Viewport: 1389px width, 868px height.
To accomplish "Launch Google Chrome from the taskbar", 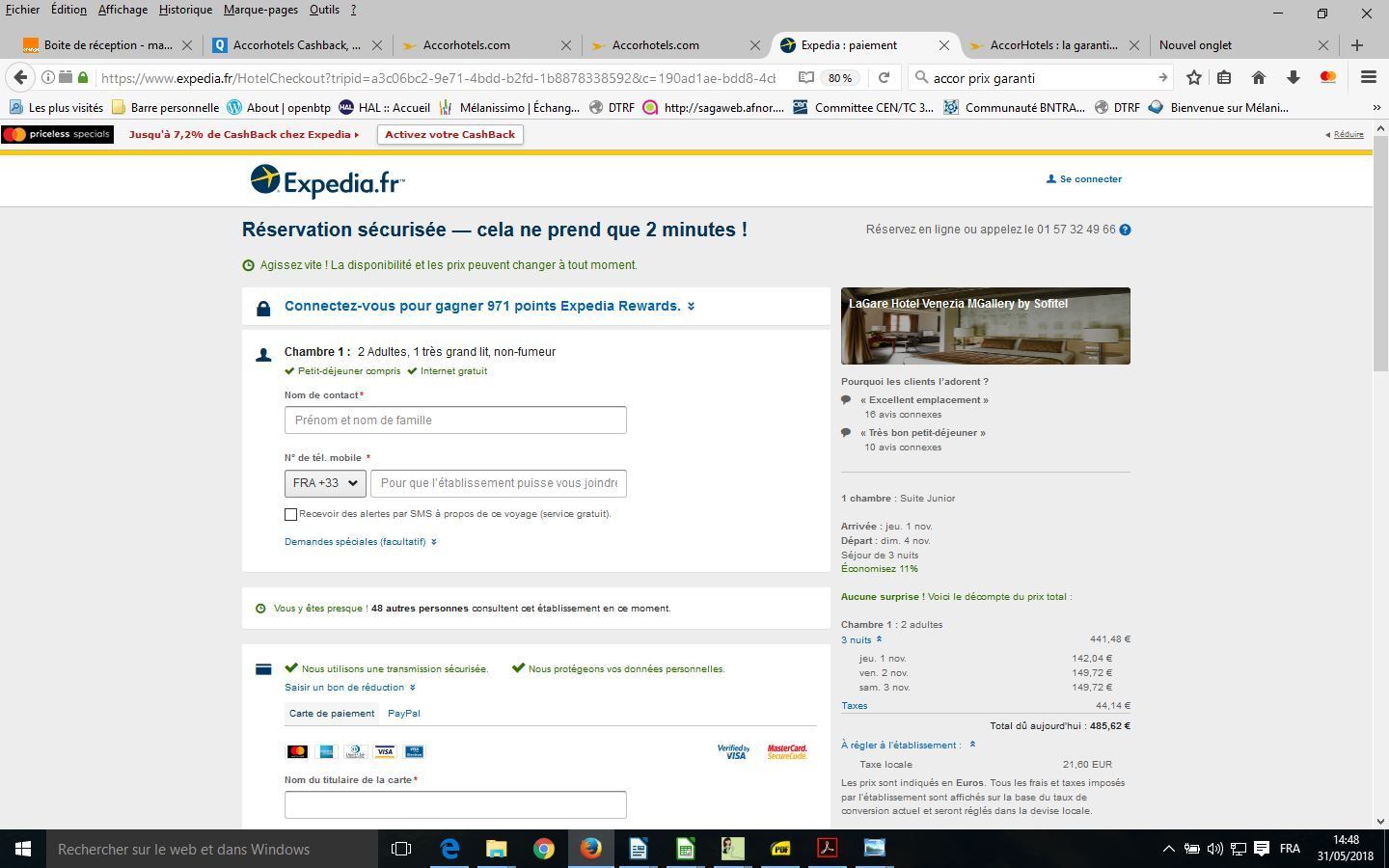I will point(544,849).
